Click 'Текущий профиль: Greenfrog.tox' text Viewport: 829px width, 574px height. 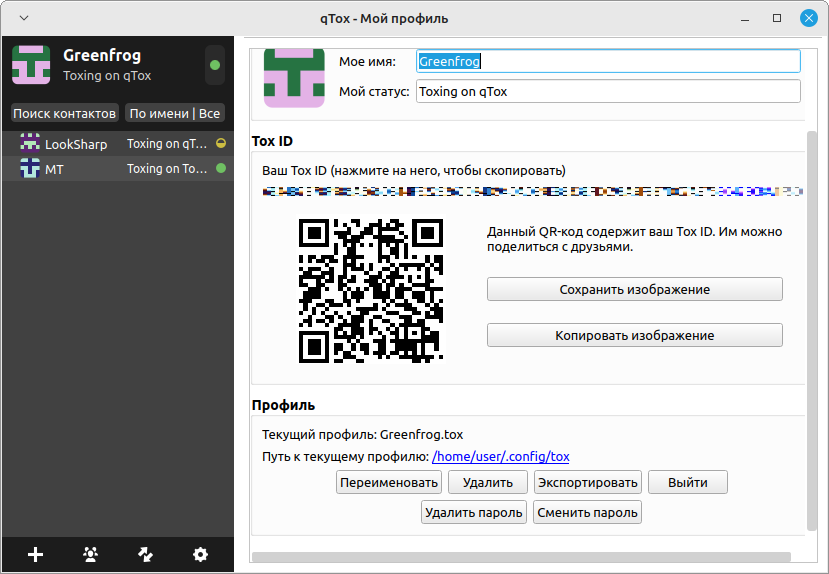[363, 434]
